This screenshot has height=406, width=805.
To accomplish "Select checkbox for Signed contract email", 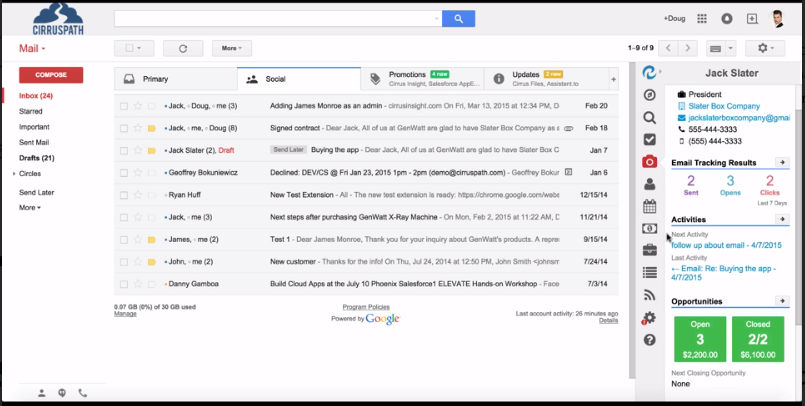I will point(124,128).
